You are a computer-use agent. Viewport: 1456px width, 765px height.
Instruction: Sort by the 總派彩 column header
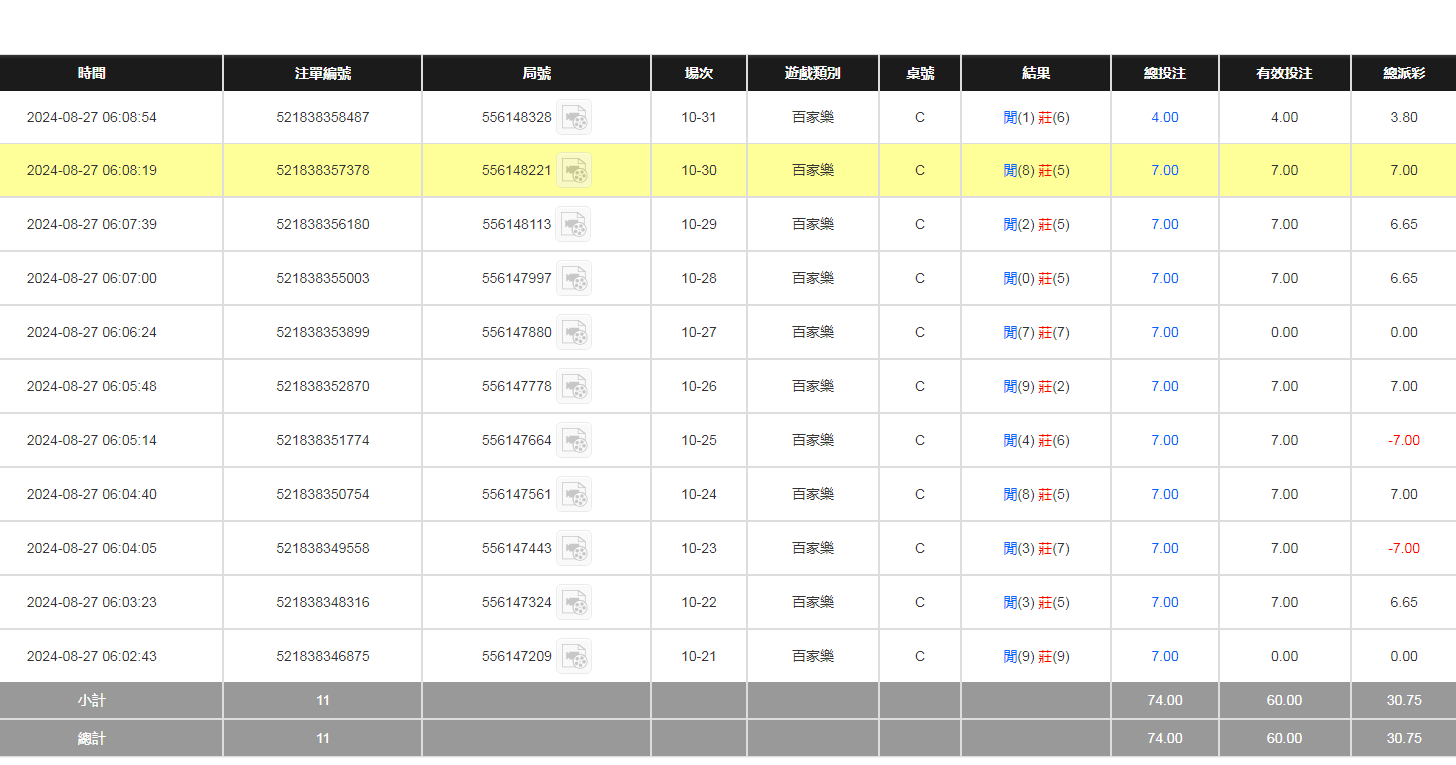click(x=1403, y=73)
